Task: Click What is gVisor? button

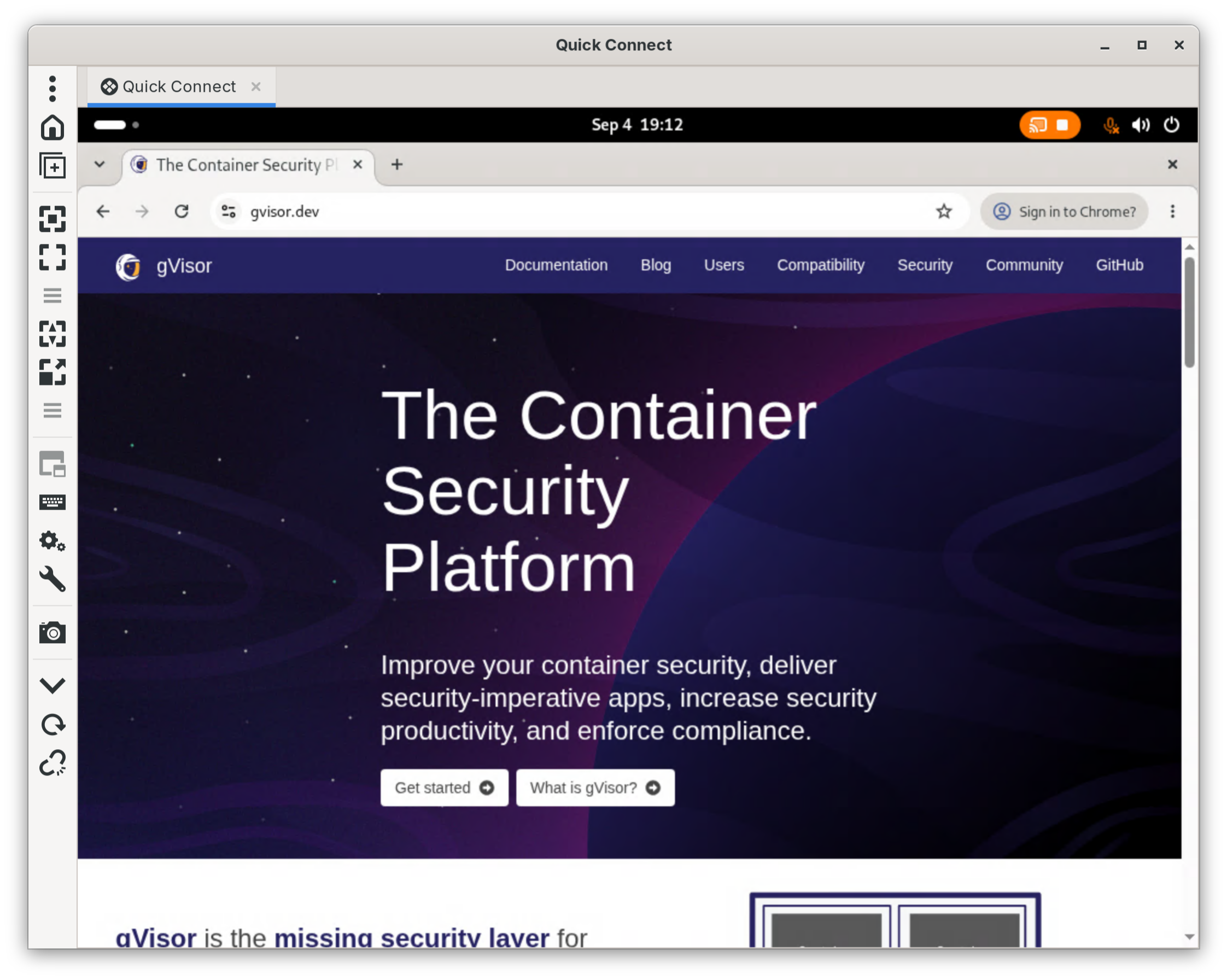Action: pyautogui.click(x=595, y=787)
